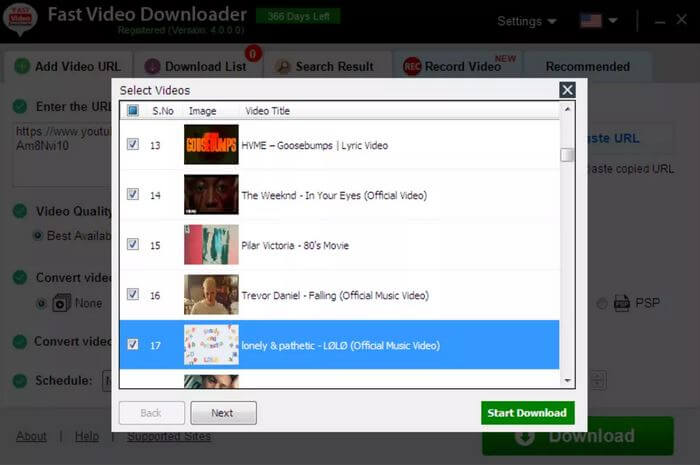This screenshot has width=700, height=465.
Task: Click the URL input text field
Action: click(x=62, y=154)
